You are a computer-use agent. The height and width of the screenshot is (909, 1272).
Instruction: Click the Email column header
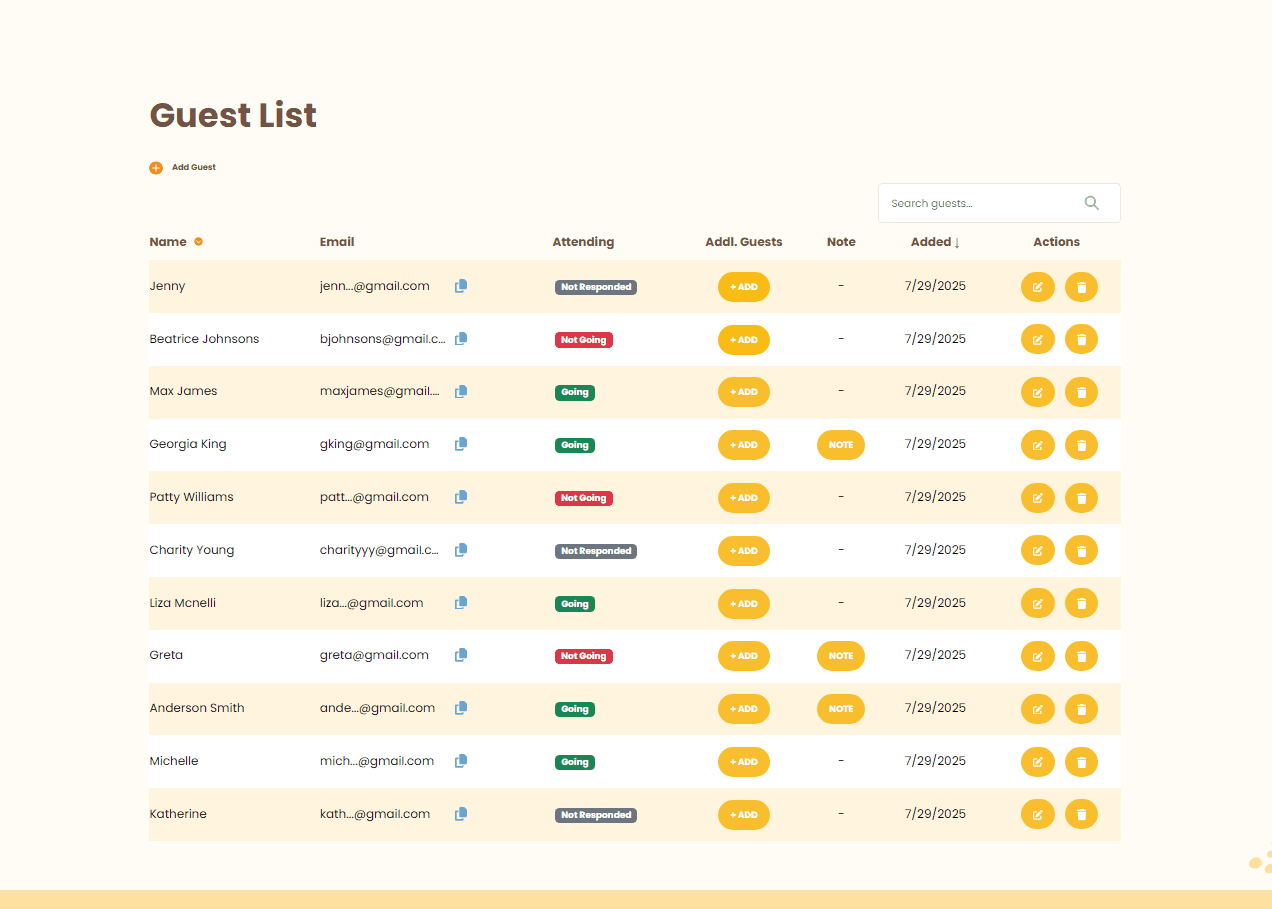337,242
